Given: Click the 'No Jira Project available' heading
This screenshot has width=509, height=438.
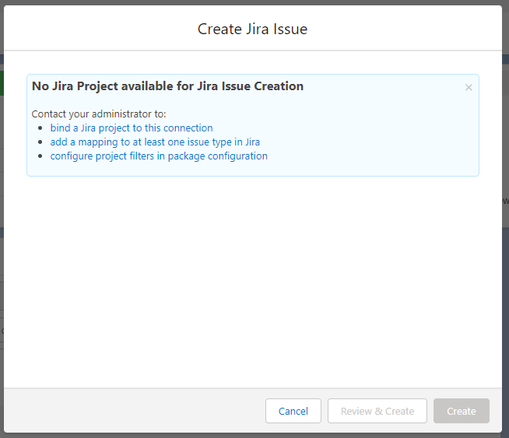Looking at the screenshot, I should 168,86.
